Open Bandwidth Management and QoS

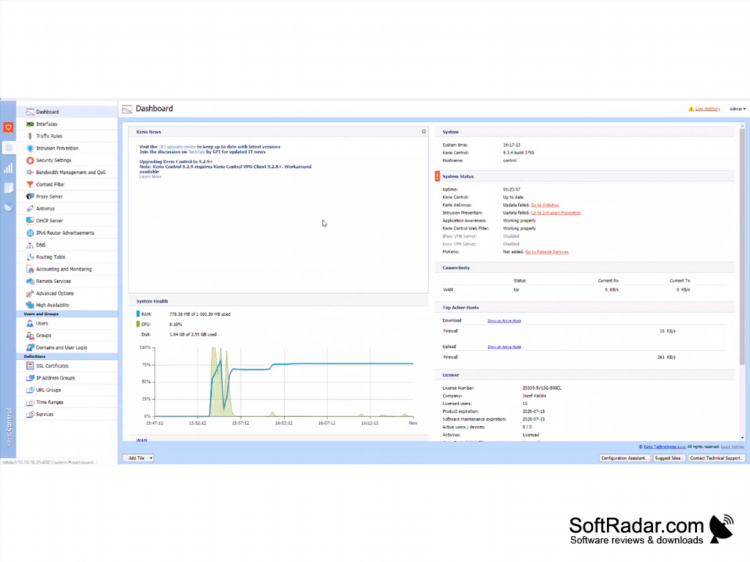71,172
